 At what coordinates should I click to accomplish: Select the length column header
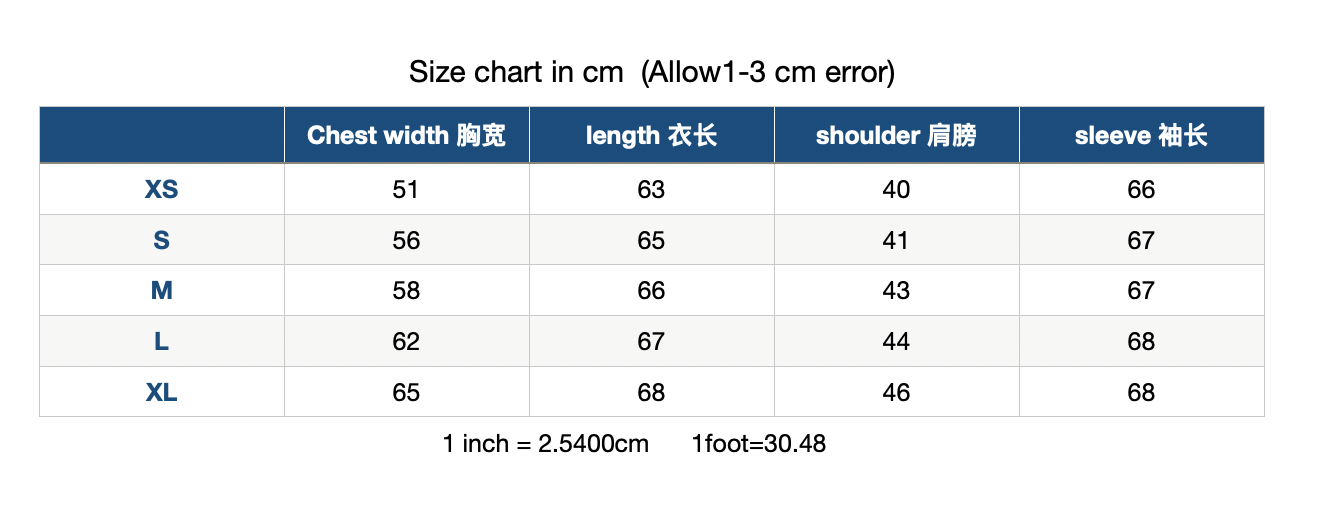(651, 135)
